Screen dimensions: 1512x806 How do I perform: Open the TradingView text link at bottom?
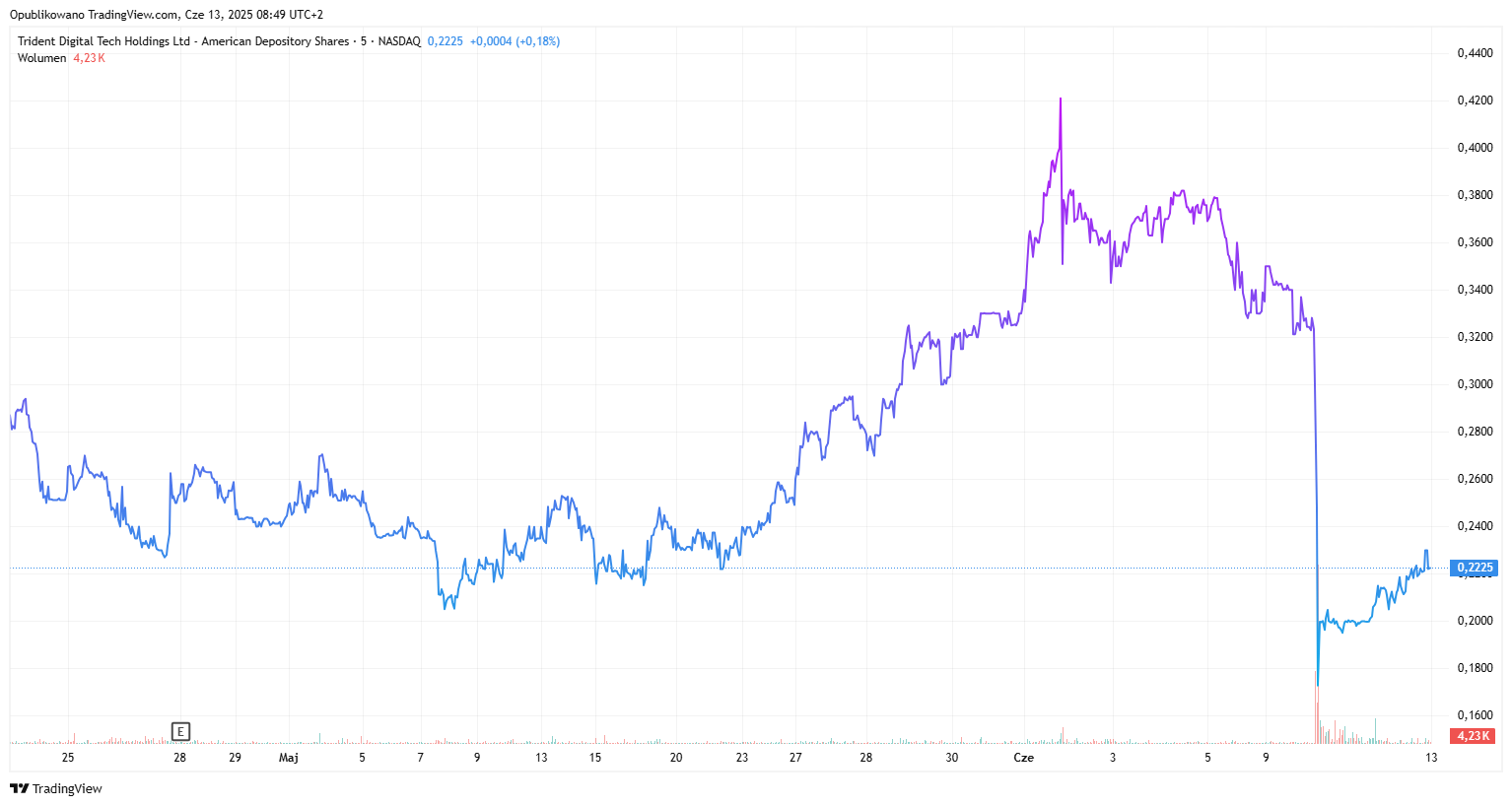point(67,788)
